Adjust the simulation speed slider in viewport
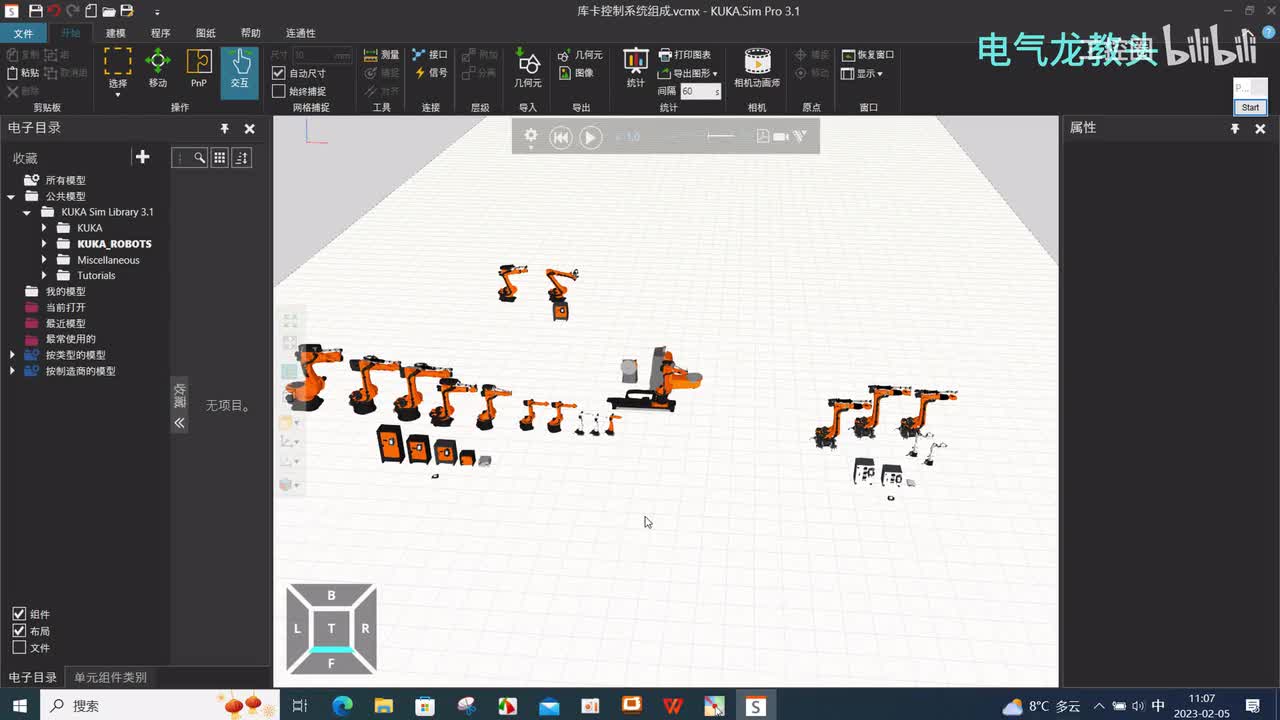The width and height of the screenshot is (1280, 720). point(720,136)
